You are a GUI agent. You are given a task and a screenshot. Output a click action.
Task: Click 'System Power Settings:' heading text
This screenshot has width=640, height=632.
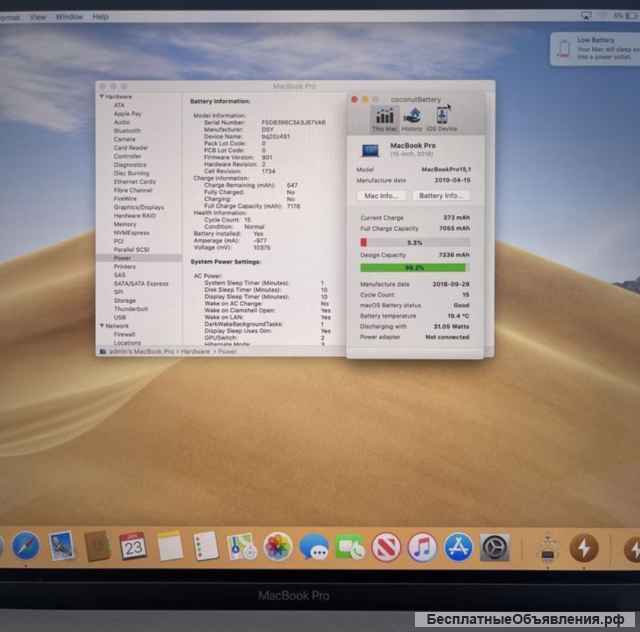[x=225, y=262]
